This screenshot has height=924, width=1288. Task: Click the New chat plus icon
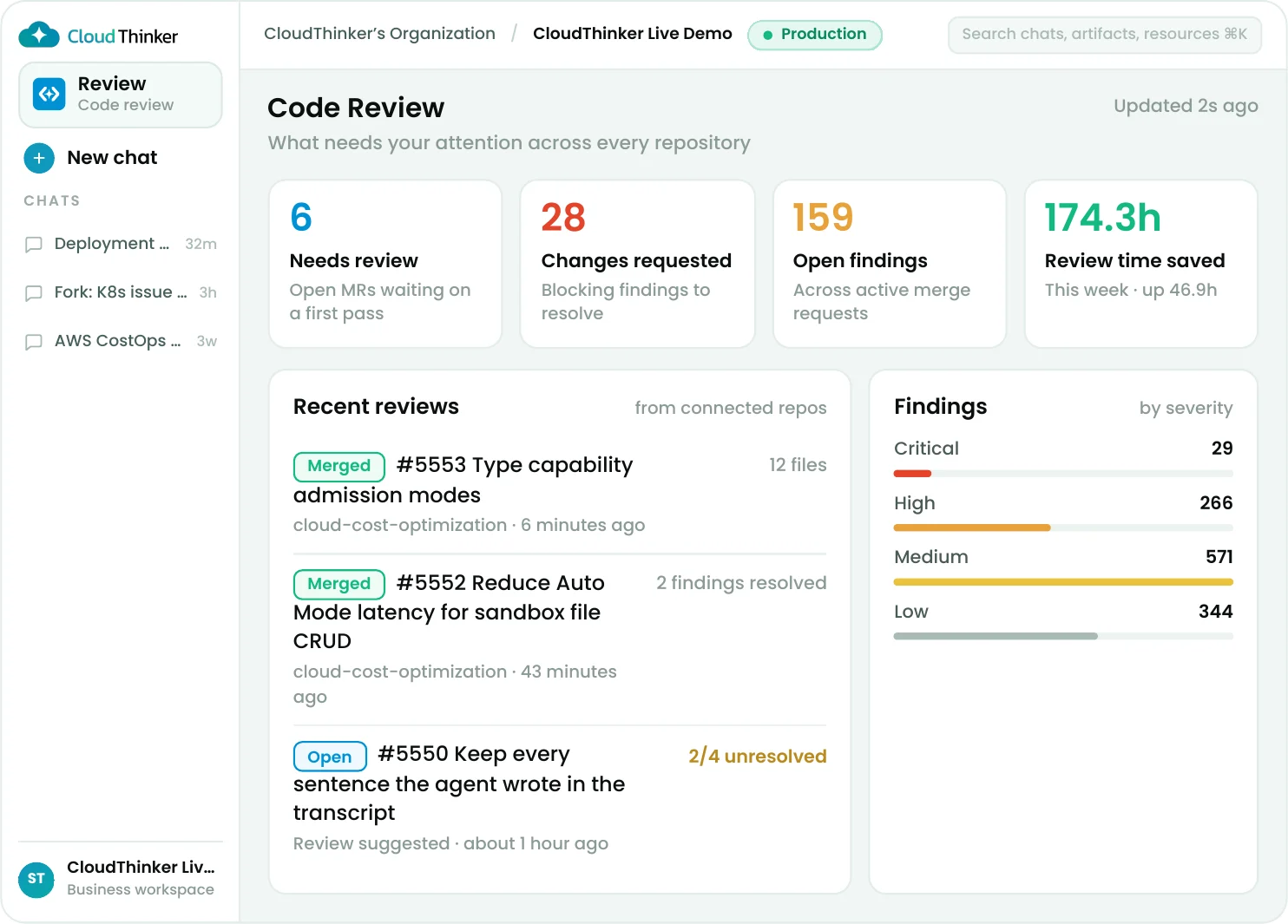39,158
